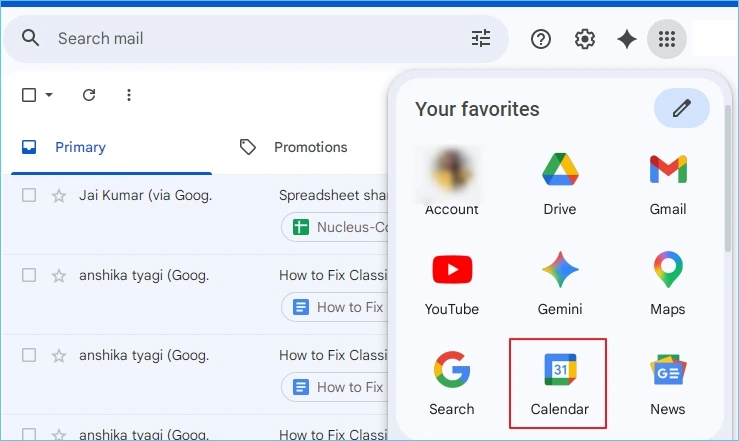This screenshot has height=441, width=739.
Task: Open Gmail from the apps panel
Action: pyautogui.click(x=668, y=184)
